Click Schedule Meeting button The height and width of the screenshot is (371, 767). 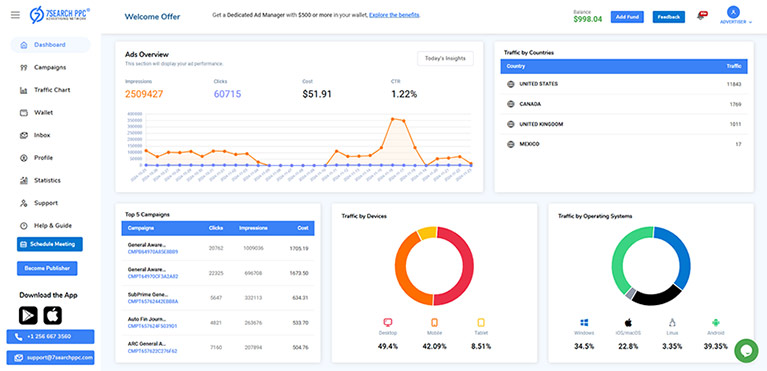click(50, 244)
